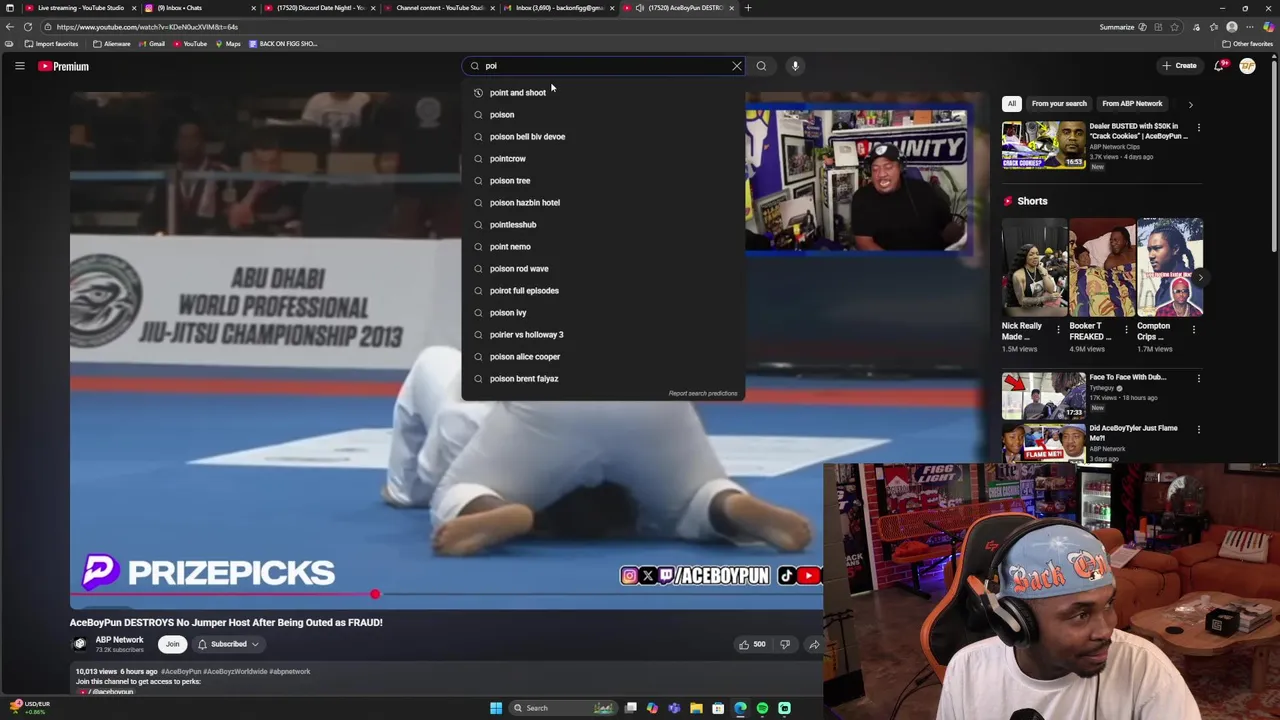This screenshot has width=1280, height=720.
Task: Open the 'Dealer BUSTED with $50K' video thumbnail
Action: coord(1043,145)
